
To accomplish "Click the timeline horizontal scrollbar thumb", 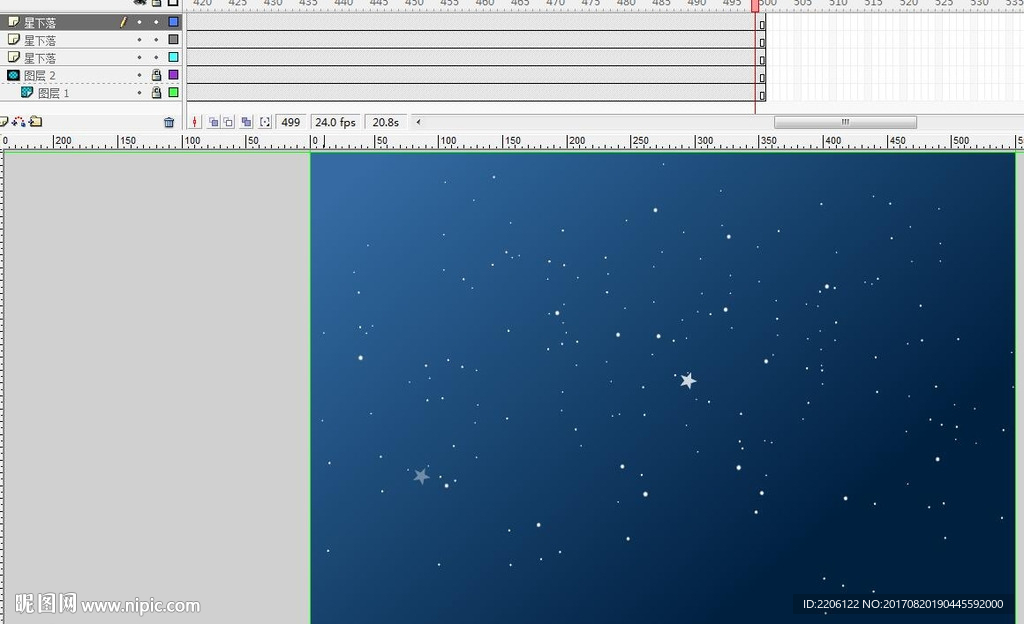I will 845,122.
